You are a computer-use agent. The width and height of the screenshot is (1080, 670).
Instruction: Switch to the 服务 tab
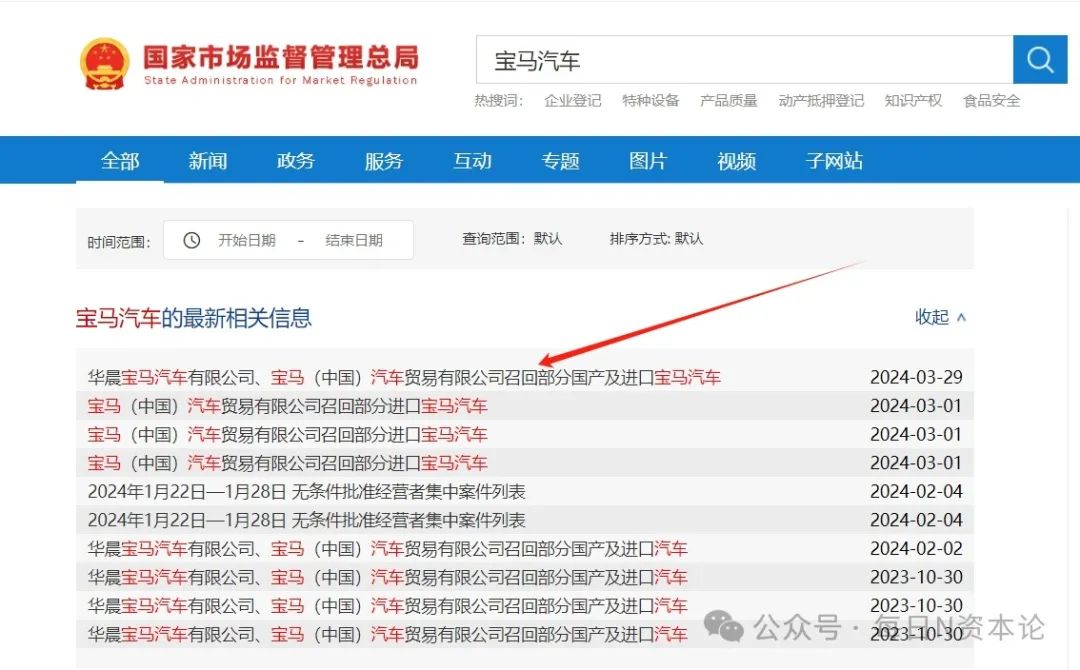[x=384, y=160]
